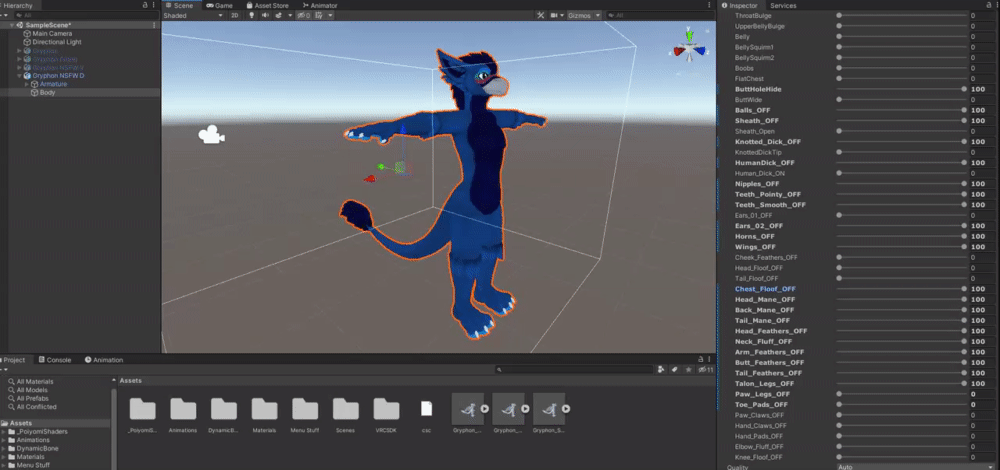Click the Project search field
The height and width of the screenshot is (470, 1000).
pos(574,369)
